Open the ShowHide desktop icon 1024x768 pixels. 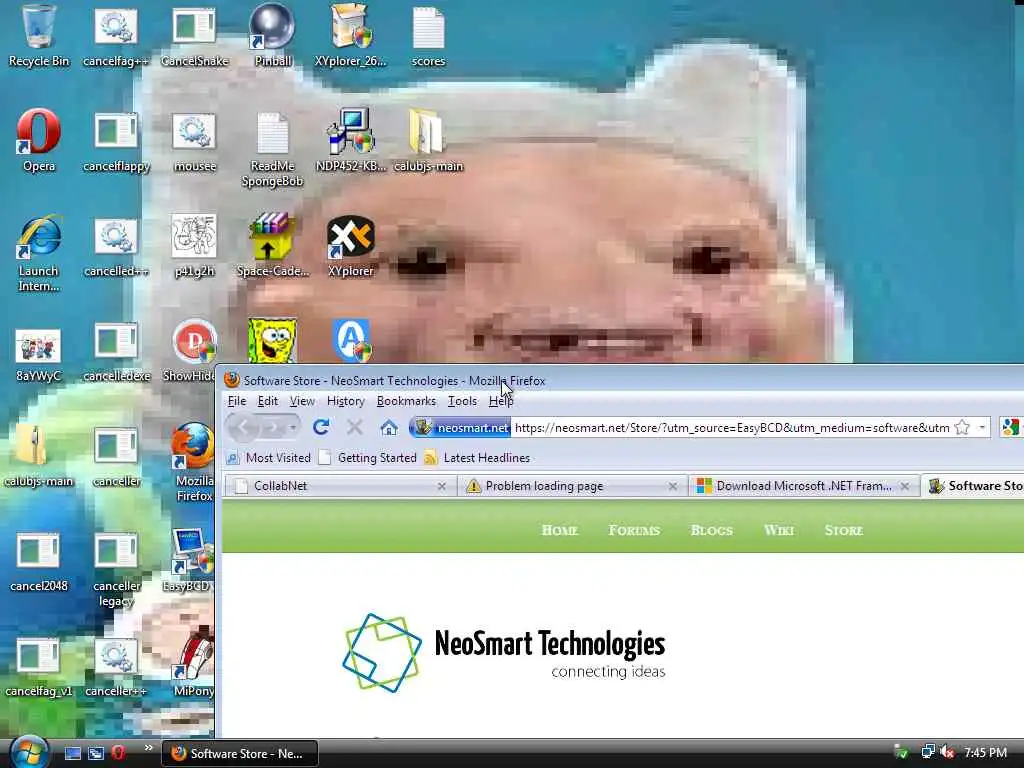[194, 341]
